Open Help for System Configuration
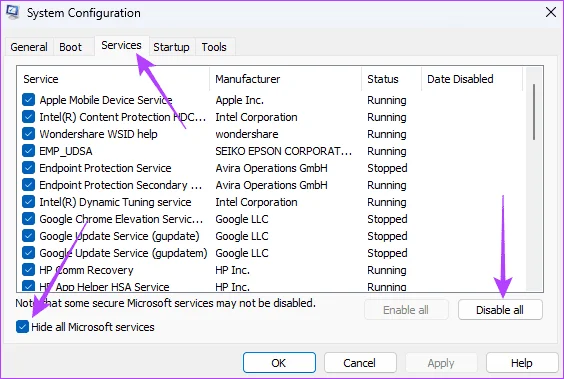The height and width of the screenshot is (379, 564). pyautogui.click(x=522, y=363)
